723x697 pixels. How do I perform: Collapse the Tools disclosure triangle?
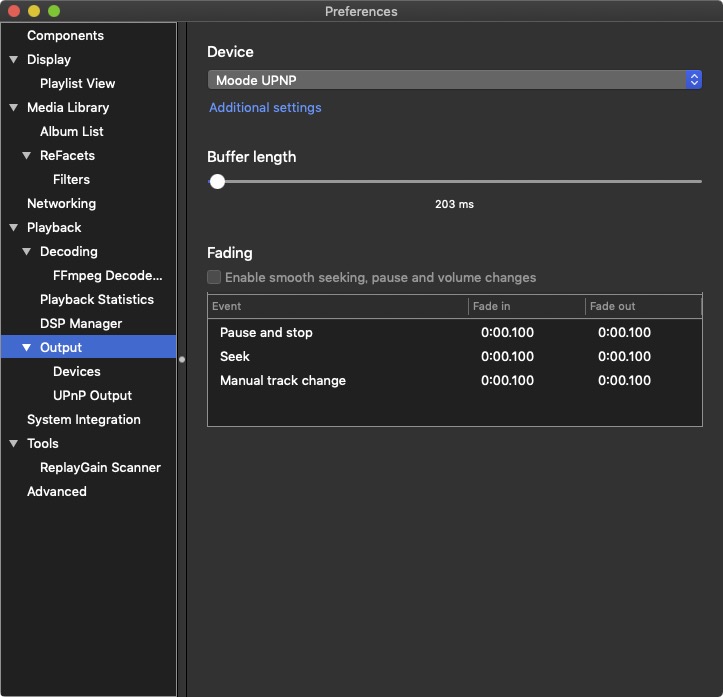tap(13, 444)
